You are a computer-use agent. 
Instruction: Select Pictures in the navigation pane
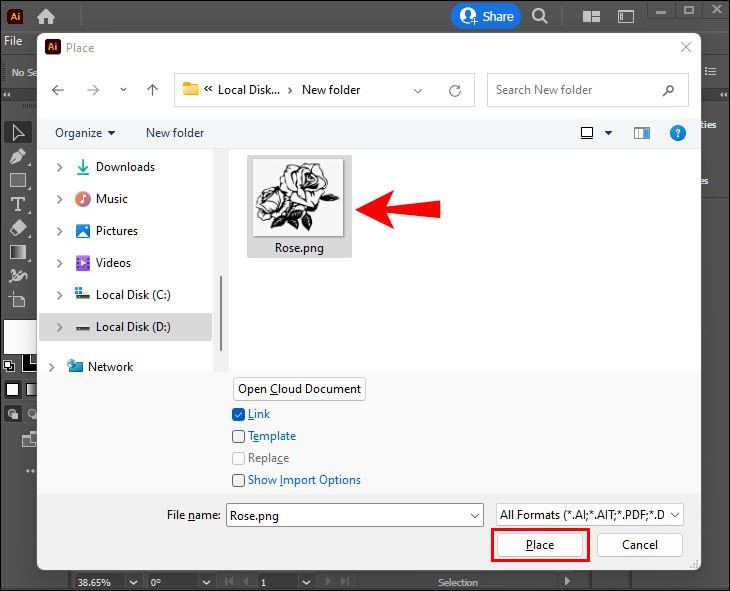point(117,231)
